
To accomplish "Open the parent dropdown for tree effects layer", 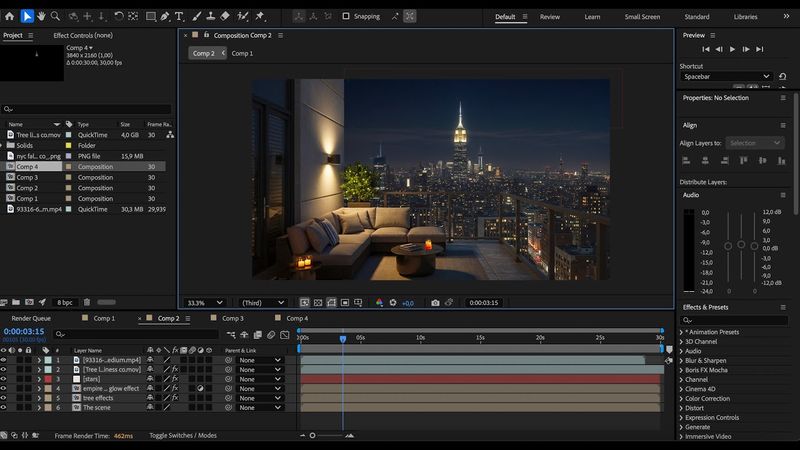I will point(259,398).
